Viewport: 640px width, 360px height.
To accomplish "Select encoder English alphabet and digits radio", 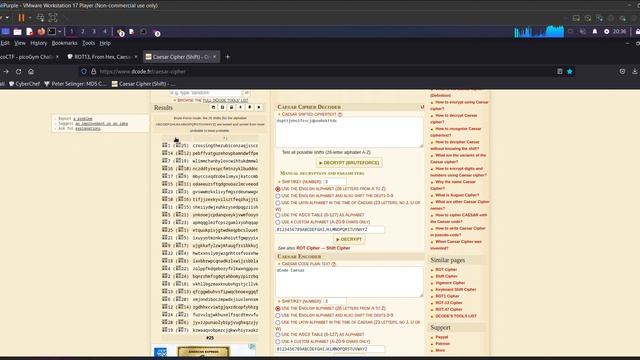I will (278, 316).
